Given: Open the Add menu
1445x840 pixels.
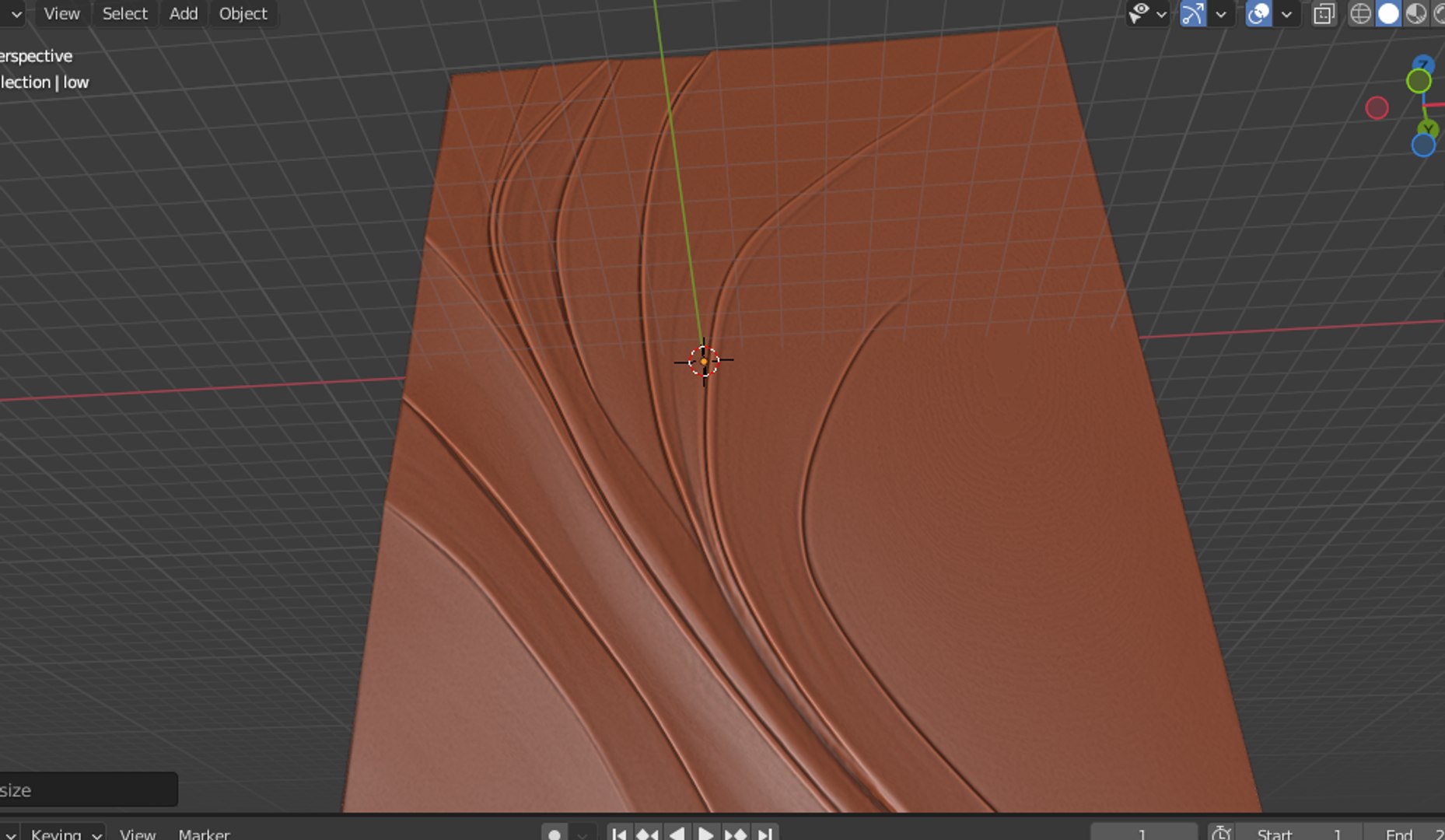Looking at the screenshot, I should tap(184, 13).
